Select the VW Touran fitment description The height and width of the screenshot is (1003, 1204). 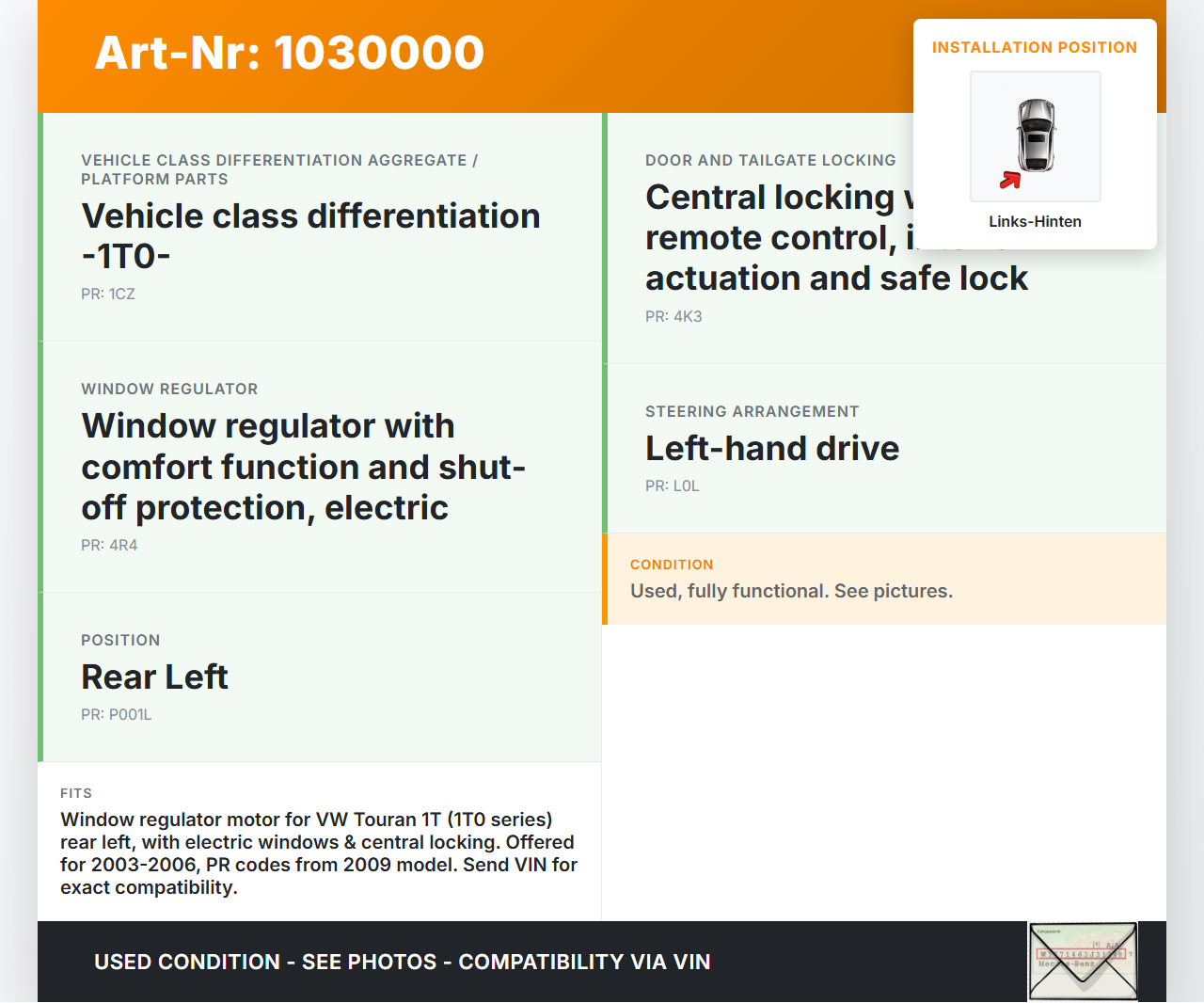[319, 853]
